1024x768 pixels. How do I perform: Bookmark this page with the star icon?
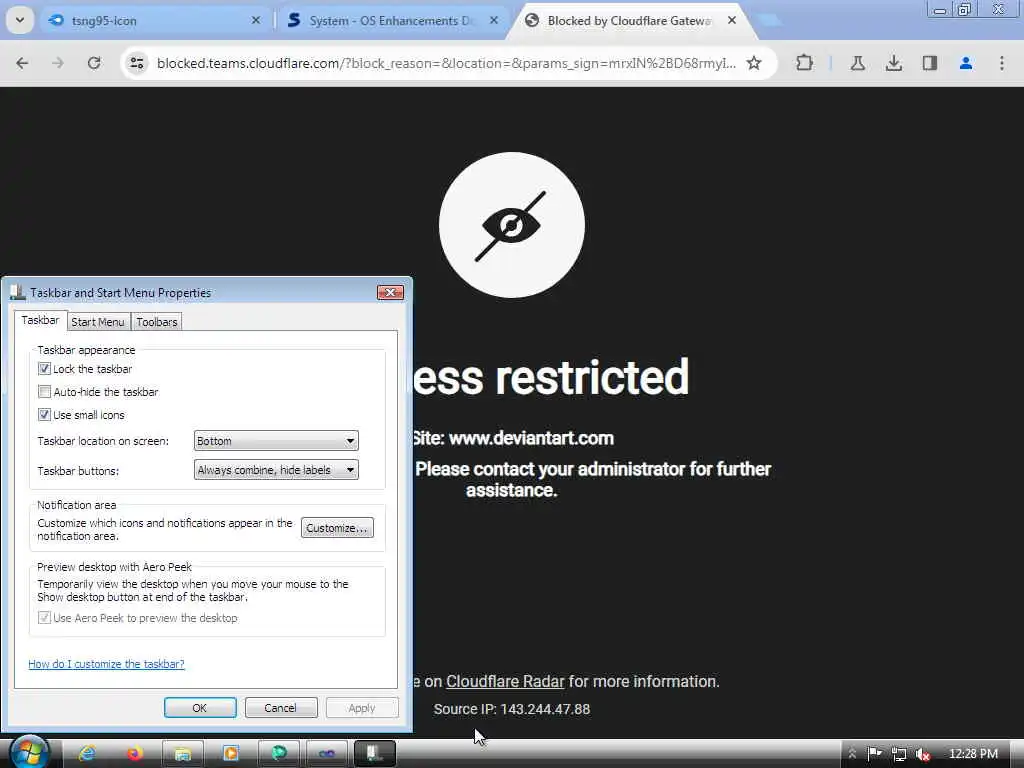754,63
